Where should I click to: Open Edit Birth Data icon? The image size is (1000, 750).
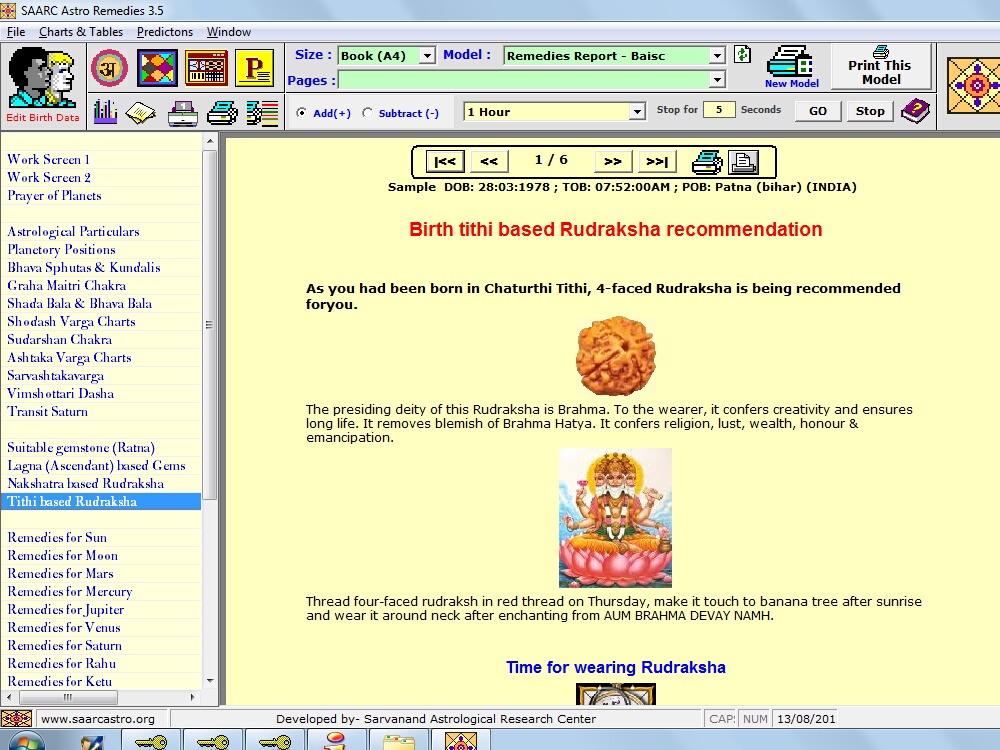tap(43, 85)
